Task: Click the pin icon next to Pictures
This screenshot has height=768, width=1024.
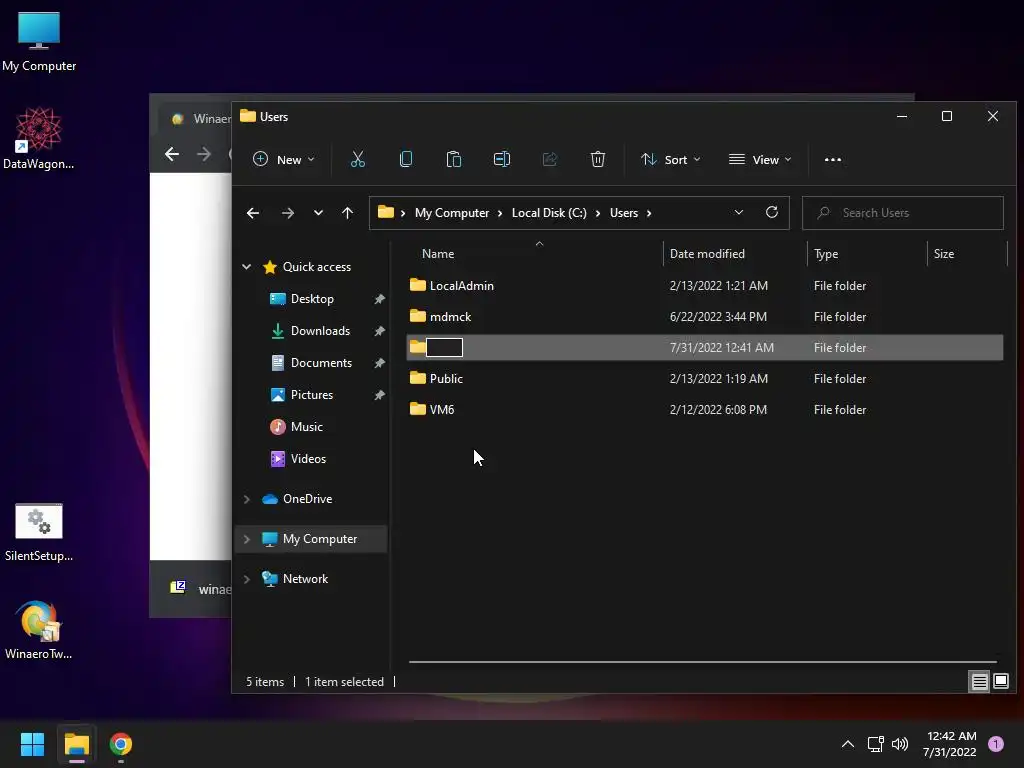Action: (379, 395)
